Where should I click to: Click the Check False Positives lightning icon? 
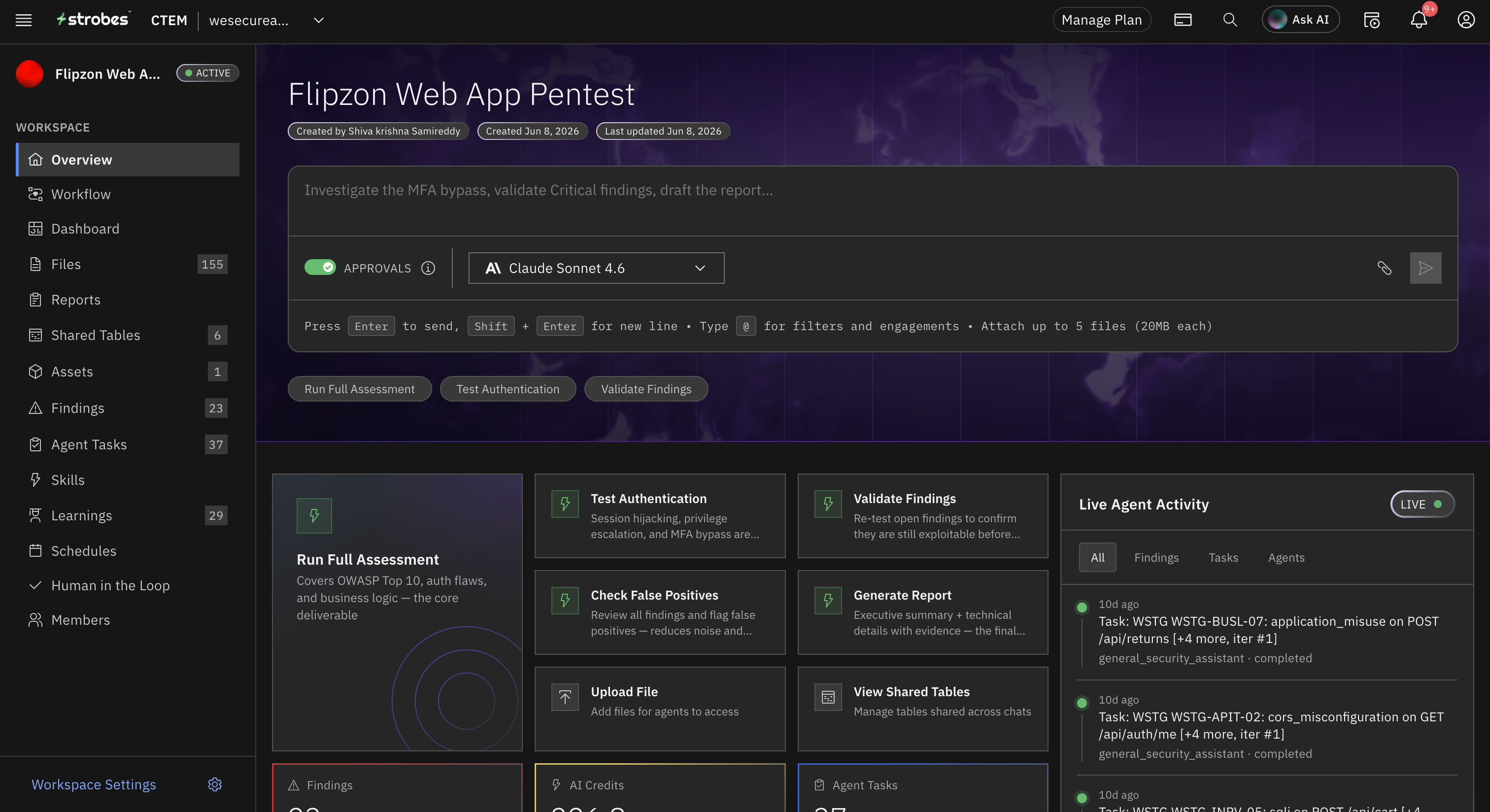coord(565,600)
